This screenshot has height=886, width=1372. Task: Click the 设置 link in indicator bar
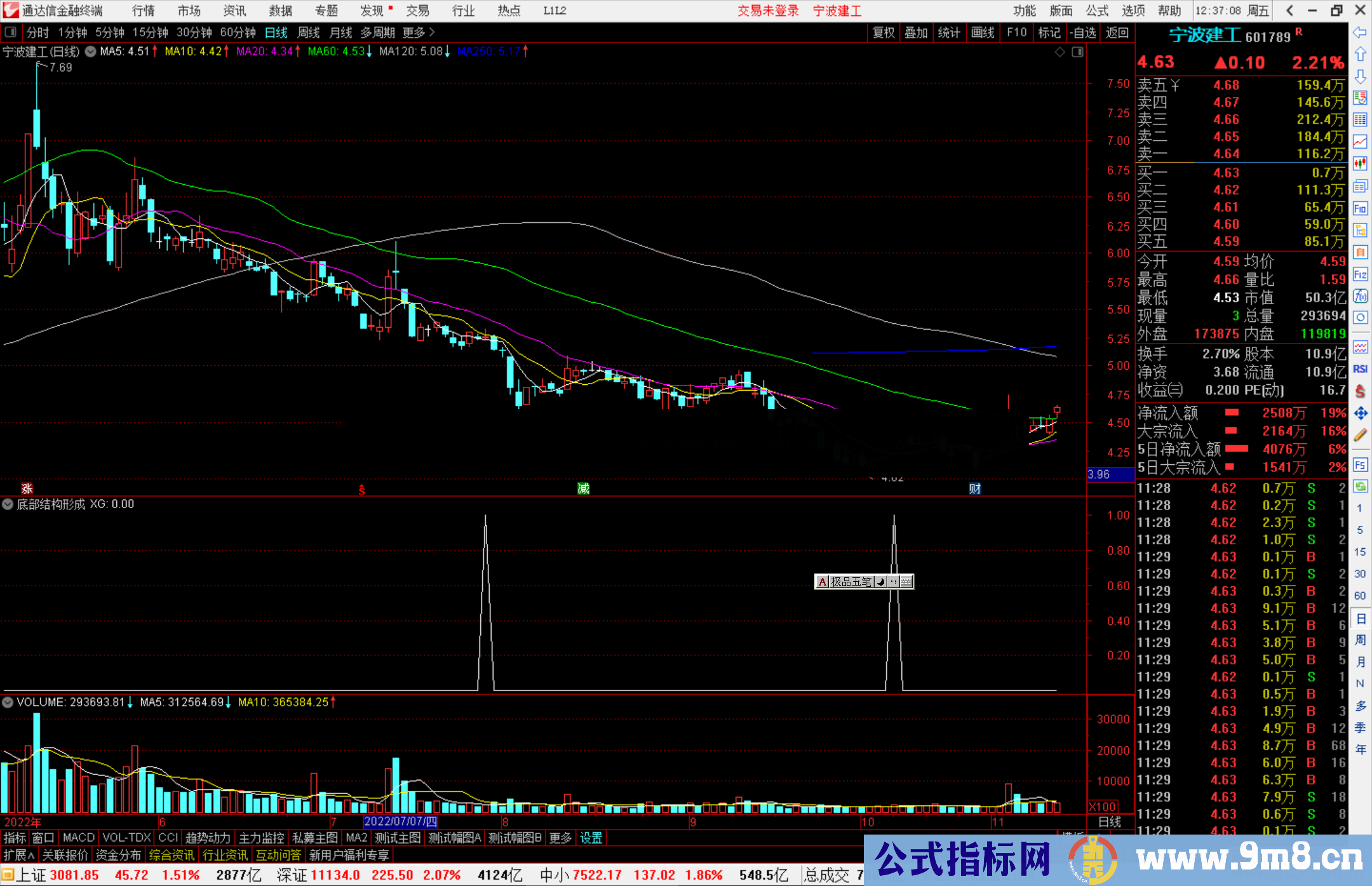point(591,838)
